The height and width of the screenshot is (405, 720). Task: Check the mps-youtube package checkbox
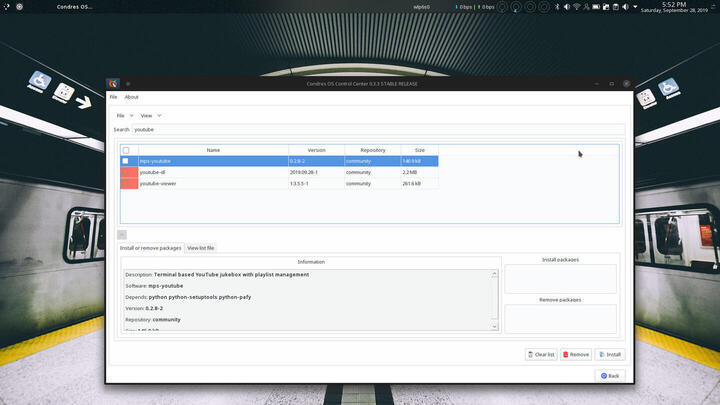point(125,161)
